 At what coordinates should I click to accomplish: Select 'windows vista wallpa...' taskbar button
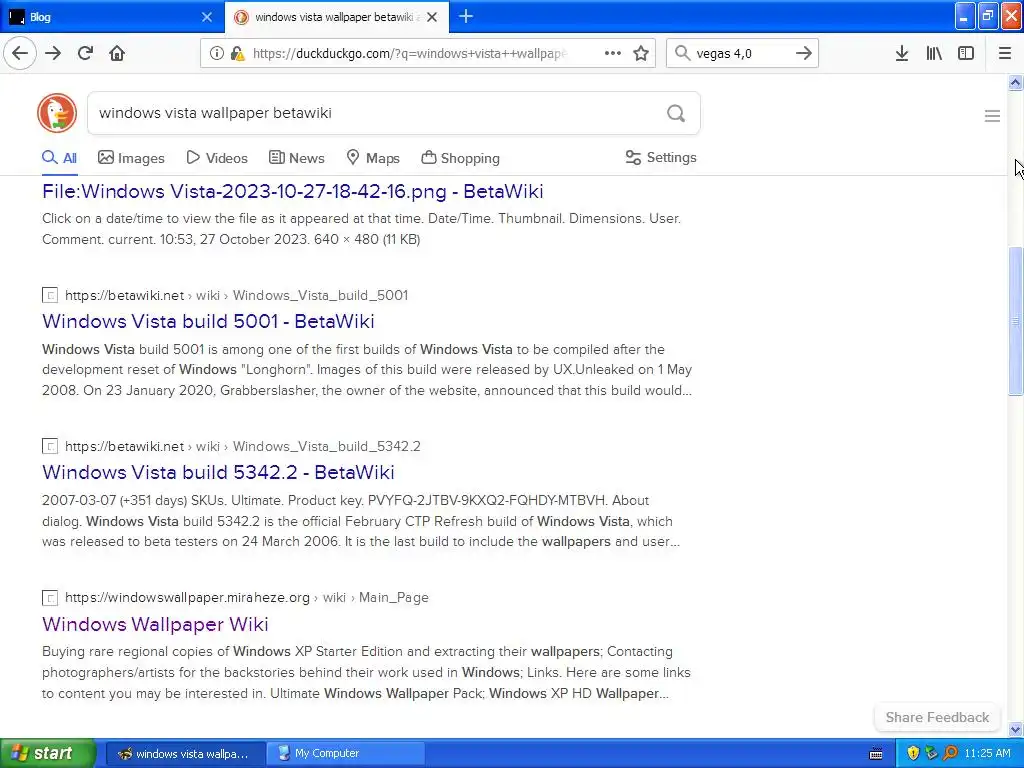point(185,753)
